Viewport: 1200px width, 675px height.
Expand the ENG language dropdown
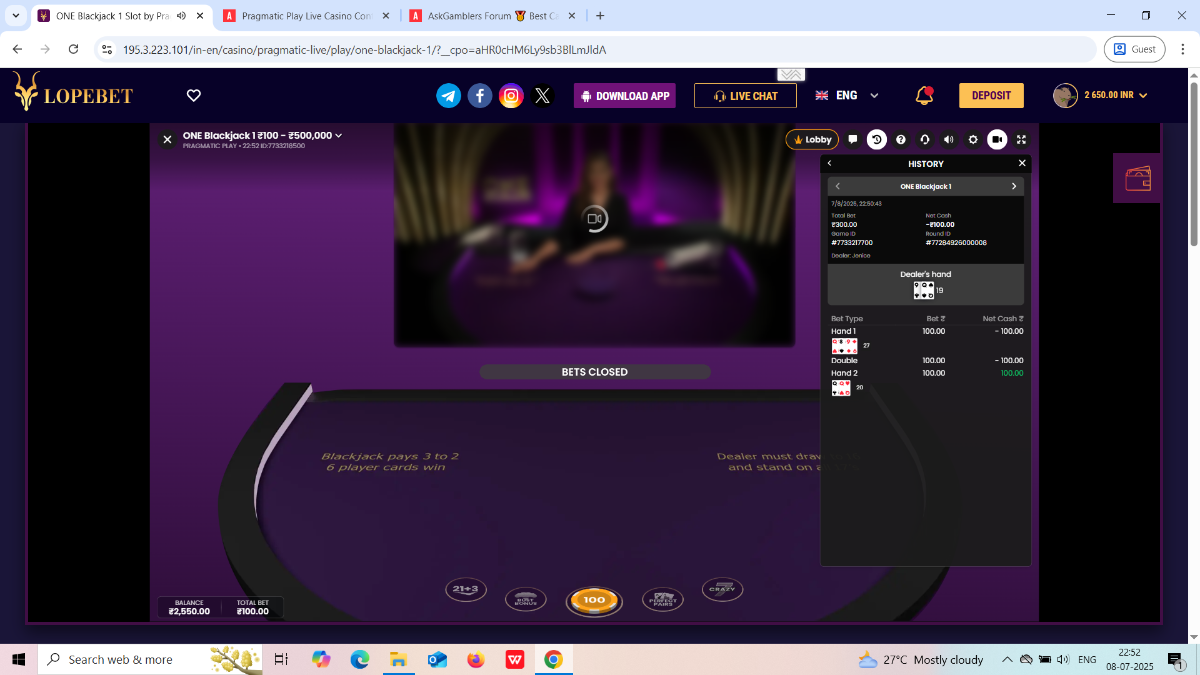[x=847, y=95]
